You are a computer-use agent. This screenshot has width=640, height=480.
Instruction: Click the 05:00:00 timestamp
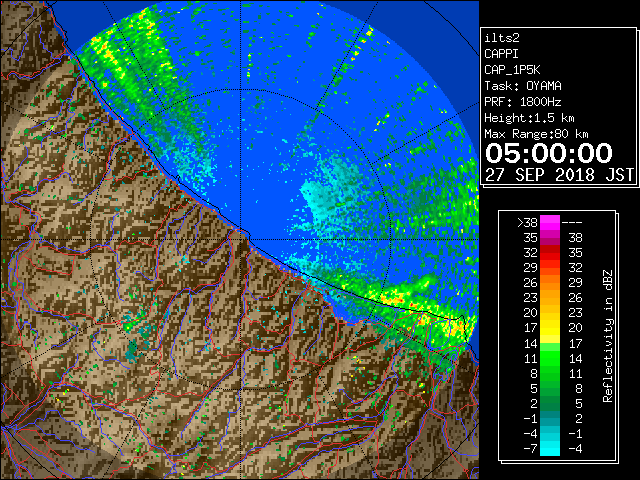pos(549,153)
